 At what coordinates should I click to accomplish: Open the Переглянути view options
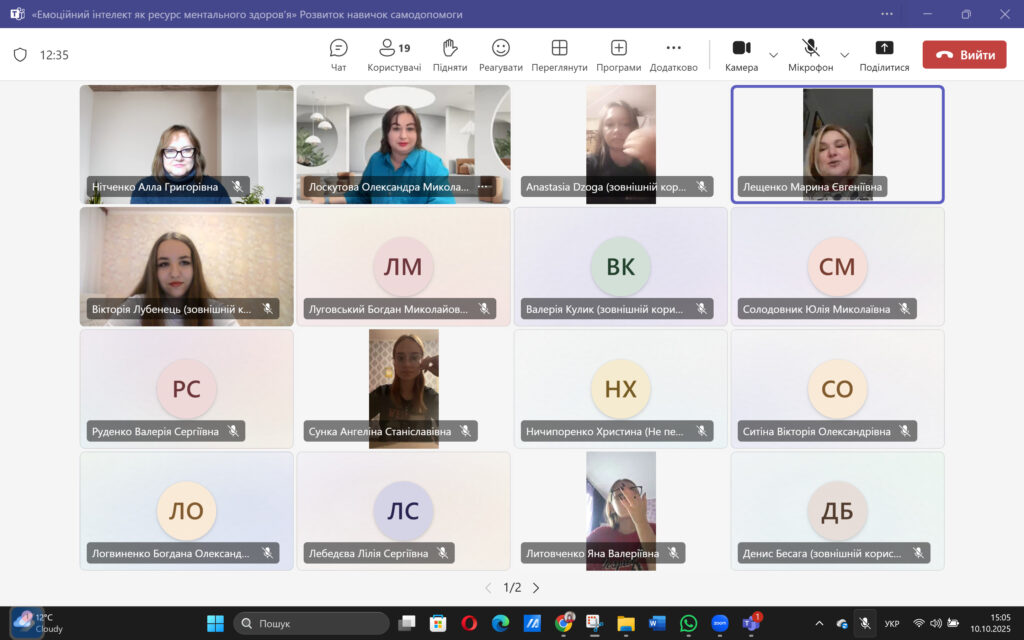click(559, 54)
